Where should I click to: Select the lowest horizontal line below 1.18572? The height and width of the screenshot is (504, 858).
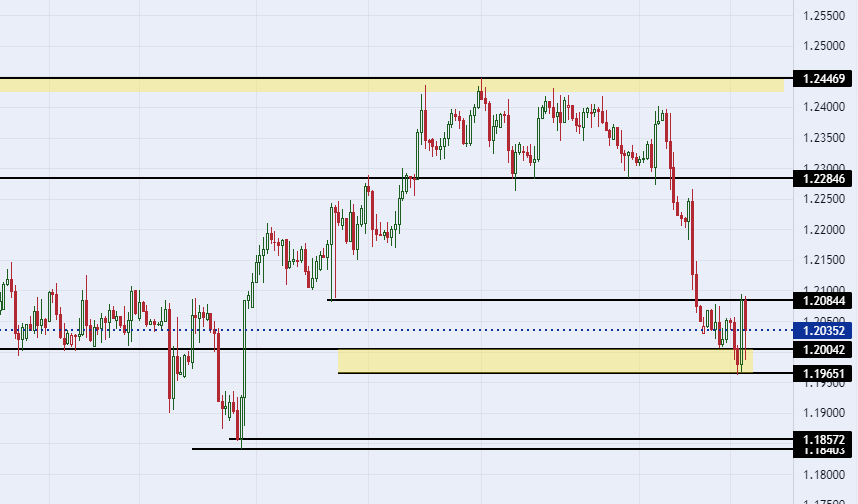click(x=492, y=449)
